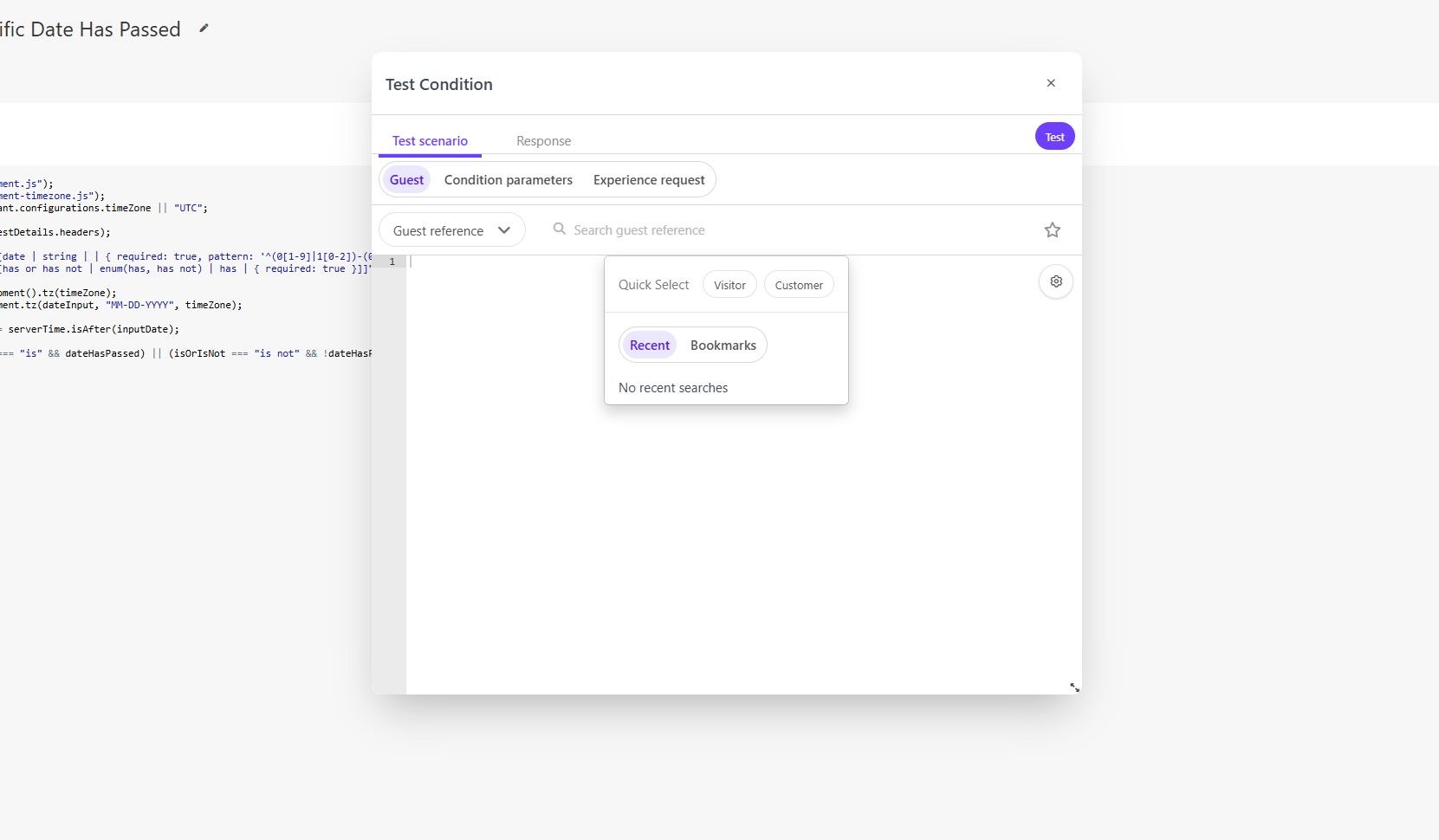Click the search magnifier icon
Viewport: 1439px width, 840px height.
(560, 229)
